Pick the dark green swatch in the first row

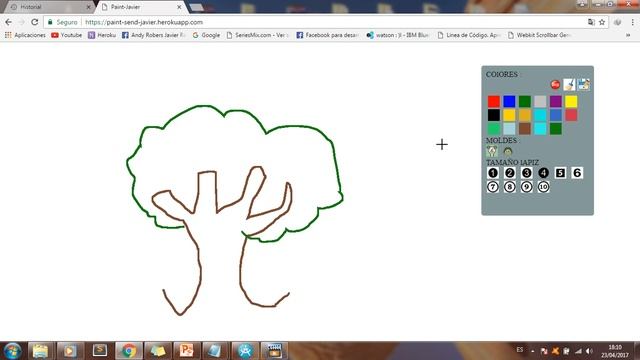click(524, 101)
